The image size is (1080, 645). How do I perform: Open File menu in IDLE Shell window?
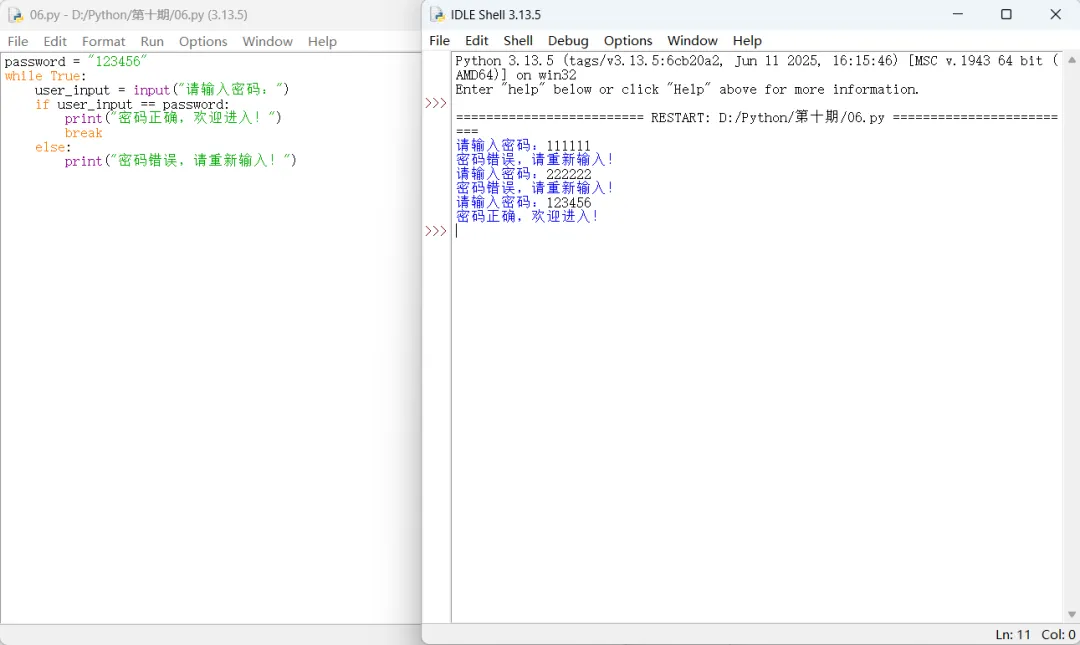[439, 41]
